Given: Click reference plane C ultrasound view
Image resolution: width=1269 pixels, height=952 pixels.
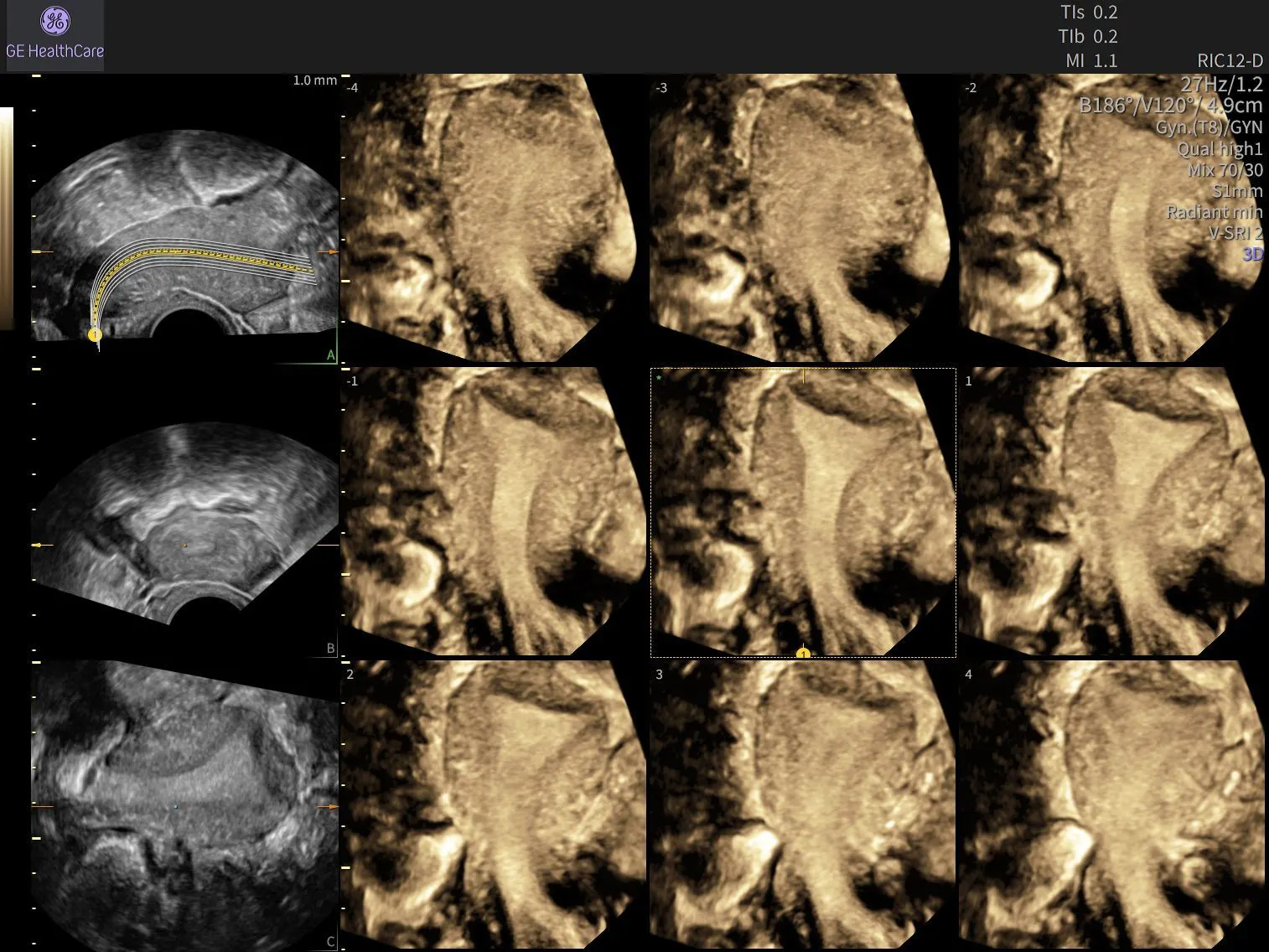Looking at the screenshot, I should [x=184, y=805].
